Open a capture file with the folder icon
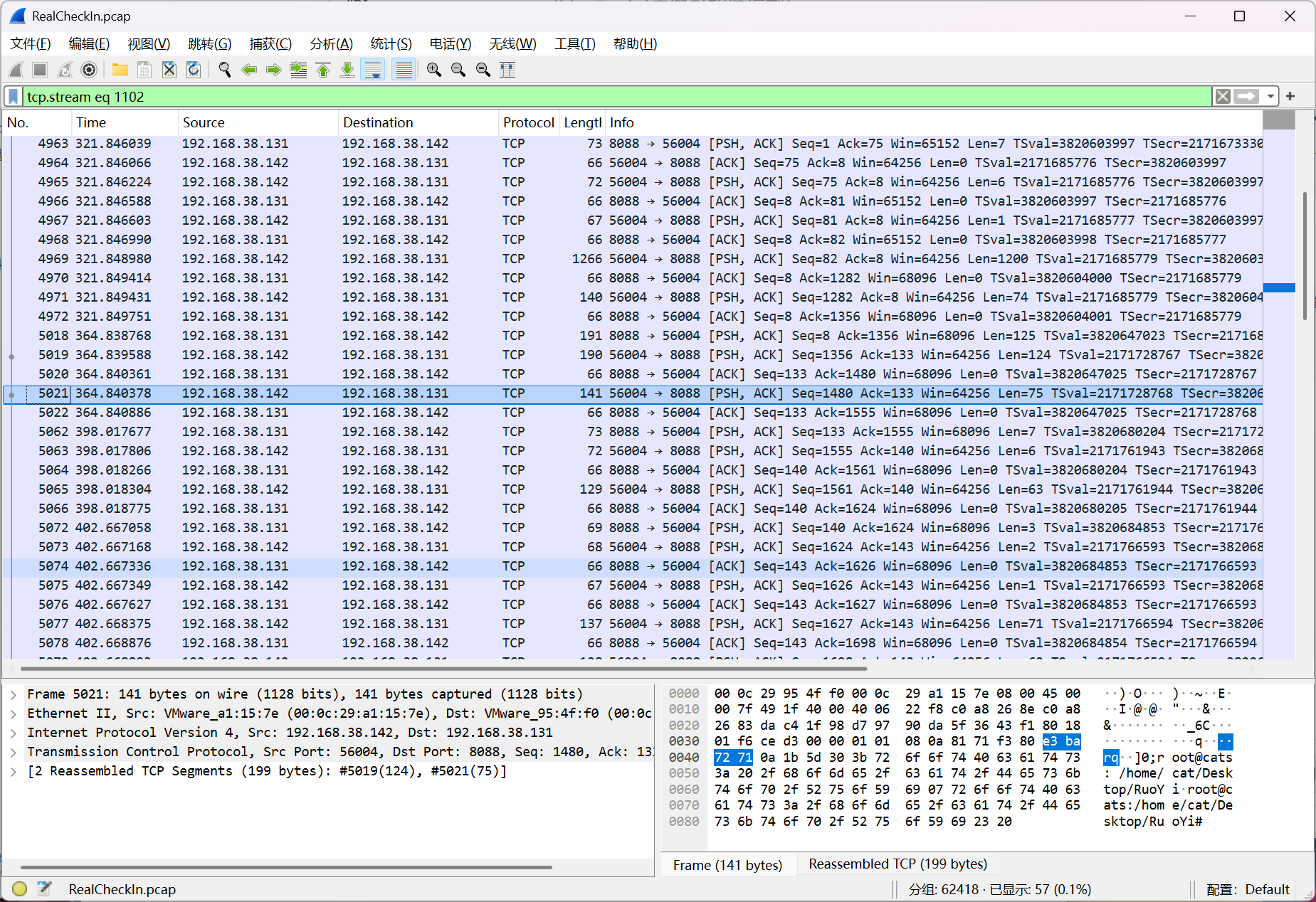The image size is (1316, 902). tap(120, 70)
